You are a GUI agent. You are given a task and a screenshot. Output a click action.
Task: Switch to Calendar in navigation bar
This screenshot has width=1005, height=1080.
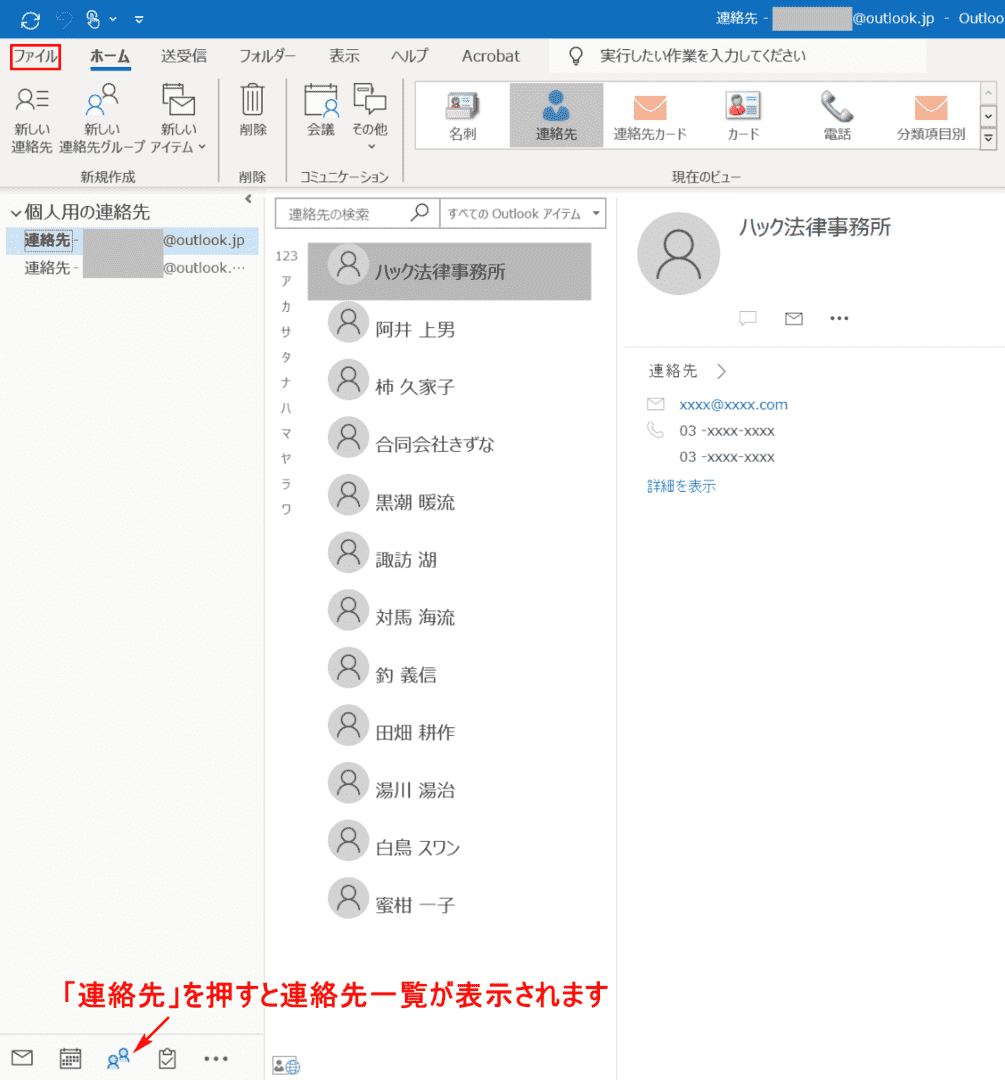[x=70, y=1058]
